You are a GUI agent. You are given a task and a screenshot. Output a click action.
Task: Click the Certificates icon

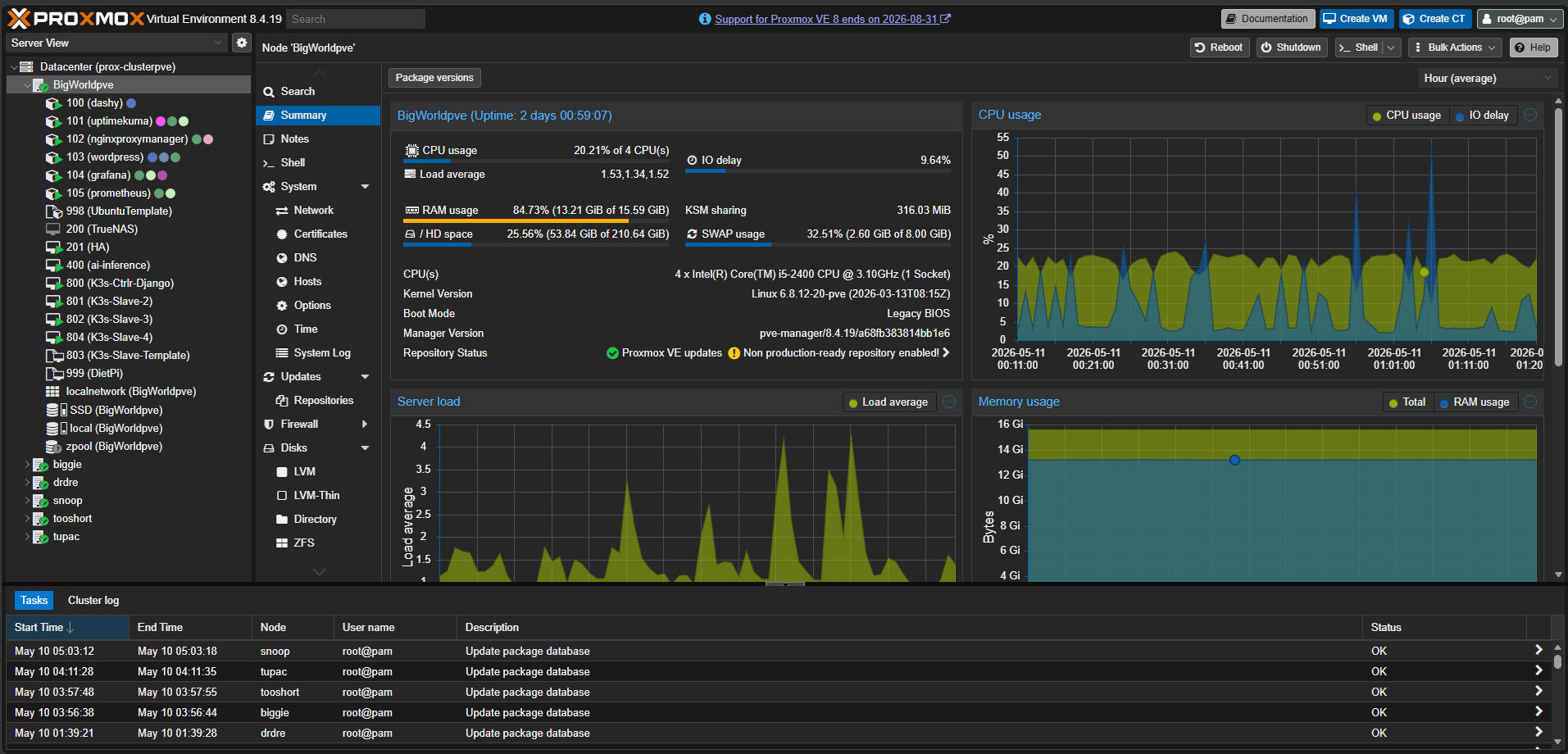282,234
